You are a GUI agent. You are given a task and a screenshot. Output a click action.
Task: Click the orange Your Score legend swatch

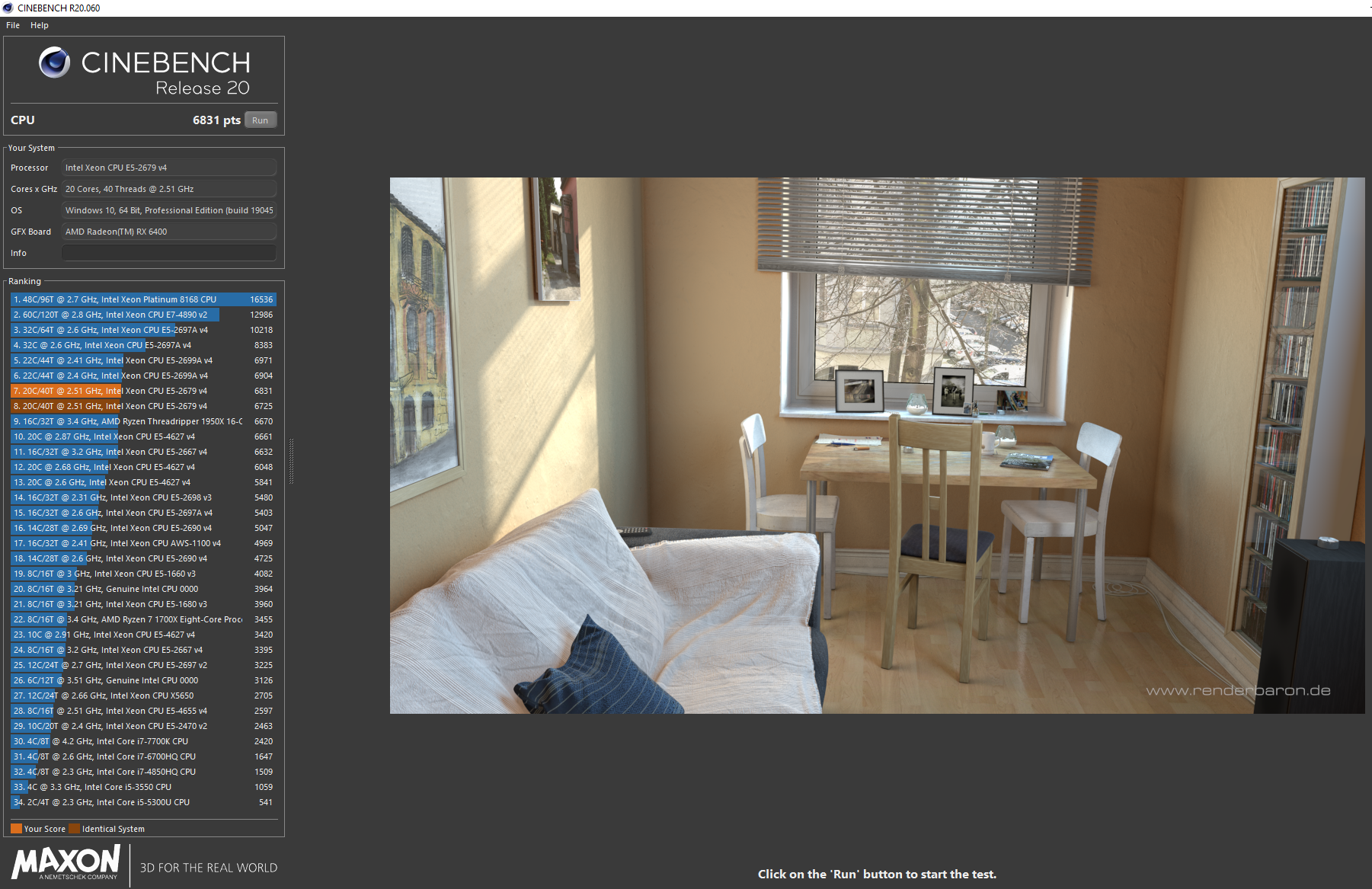pos(16,829)
